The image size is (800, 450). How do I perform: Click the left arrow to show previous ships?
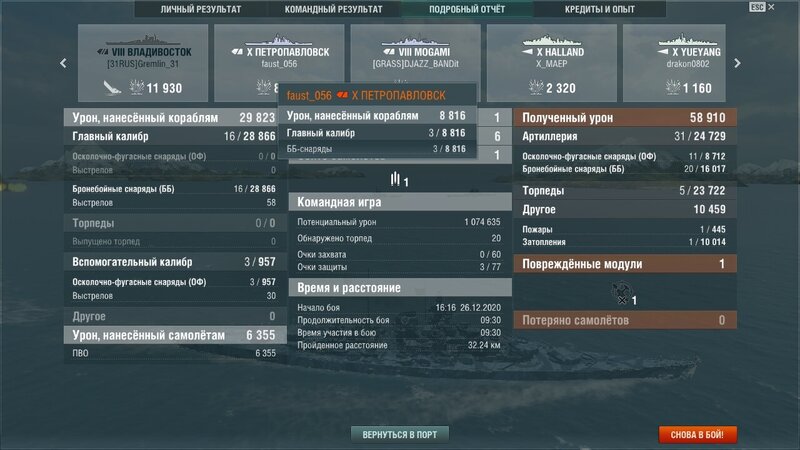click(63, 63)
